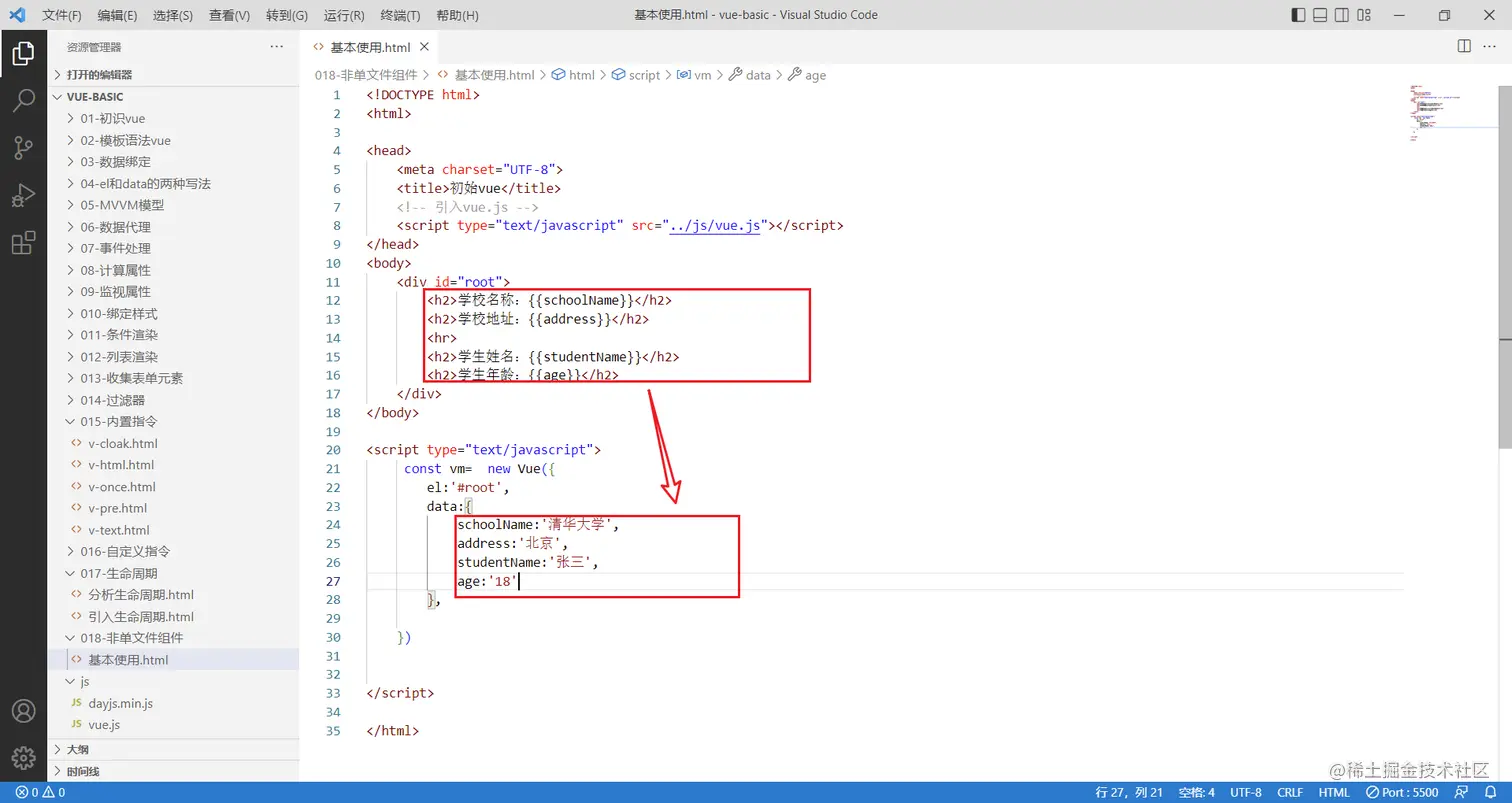Open the Accounts menu icon
Viewport: 1512px width, 803px height.
[23, 711]
